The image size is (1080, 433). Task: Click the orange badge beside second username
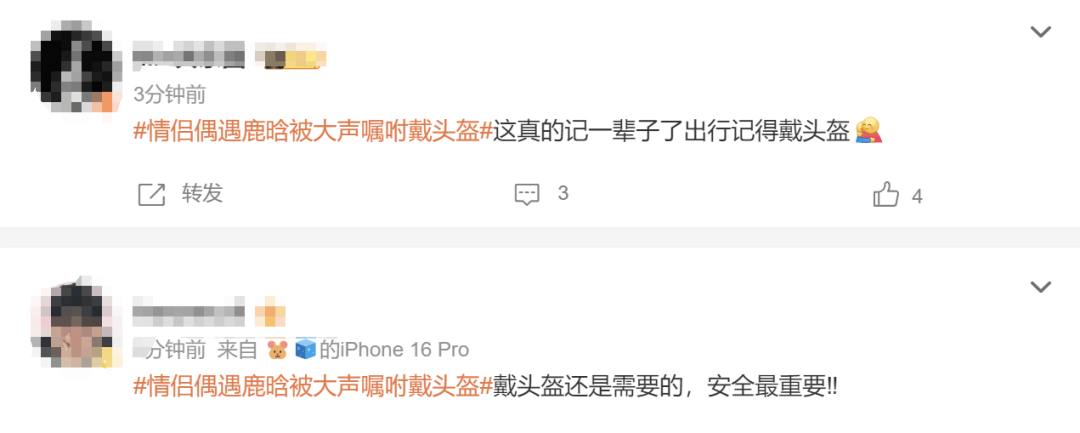(270, 312)
